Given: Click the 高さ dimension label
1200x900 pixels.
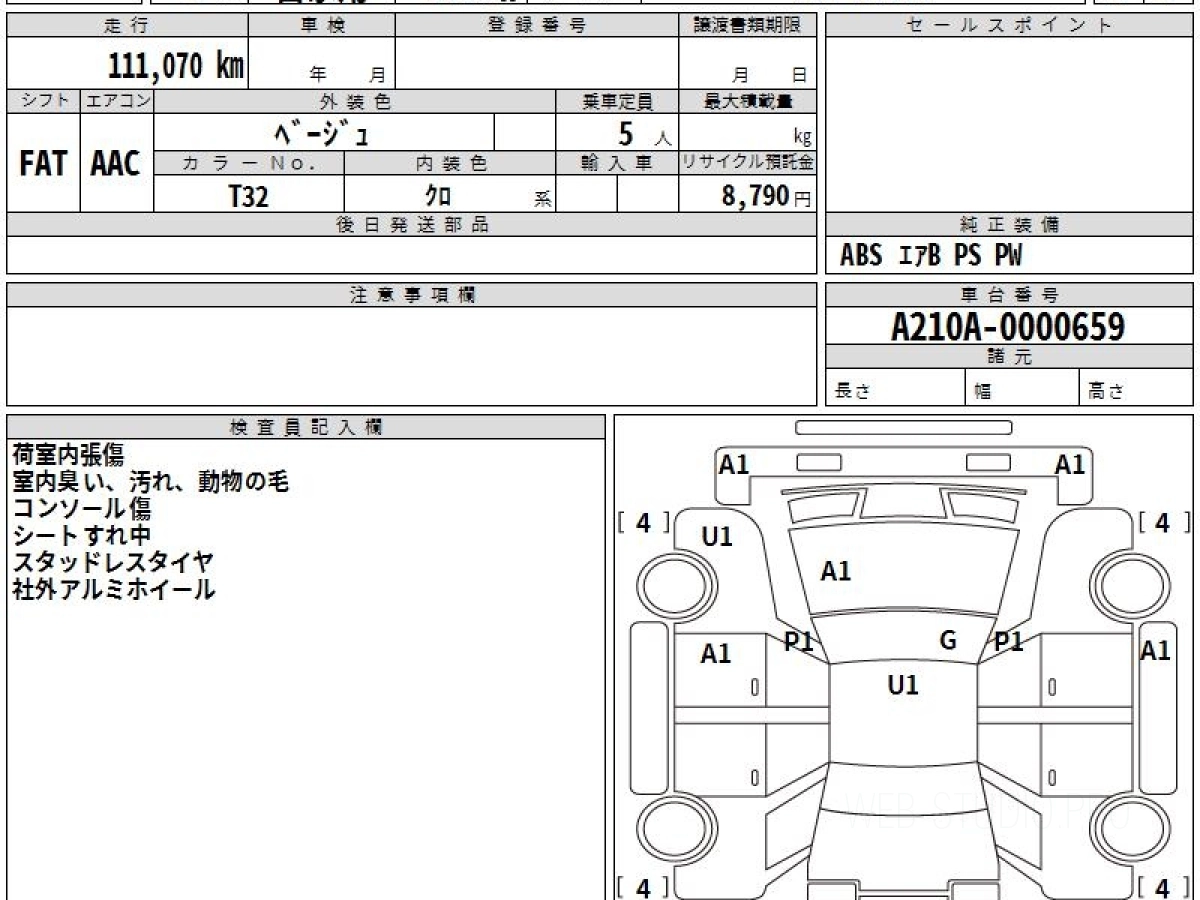Looking at the screenshot, I should coord(1106,393).
